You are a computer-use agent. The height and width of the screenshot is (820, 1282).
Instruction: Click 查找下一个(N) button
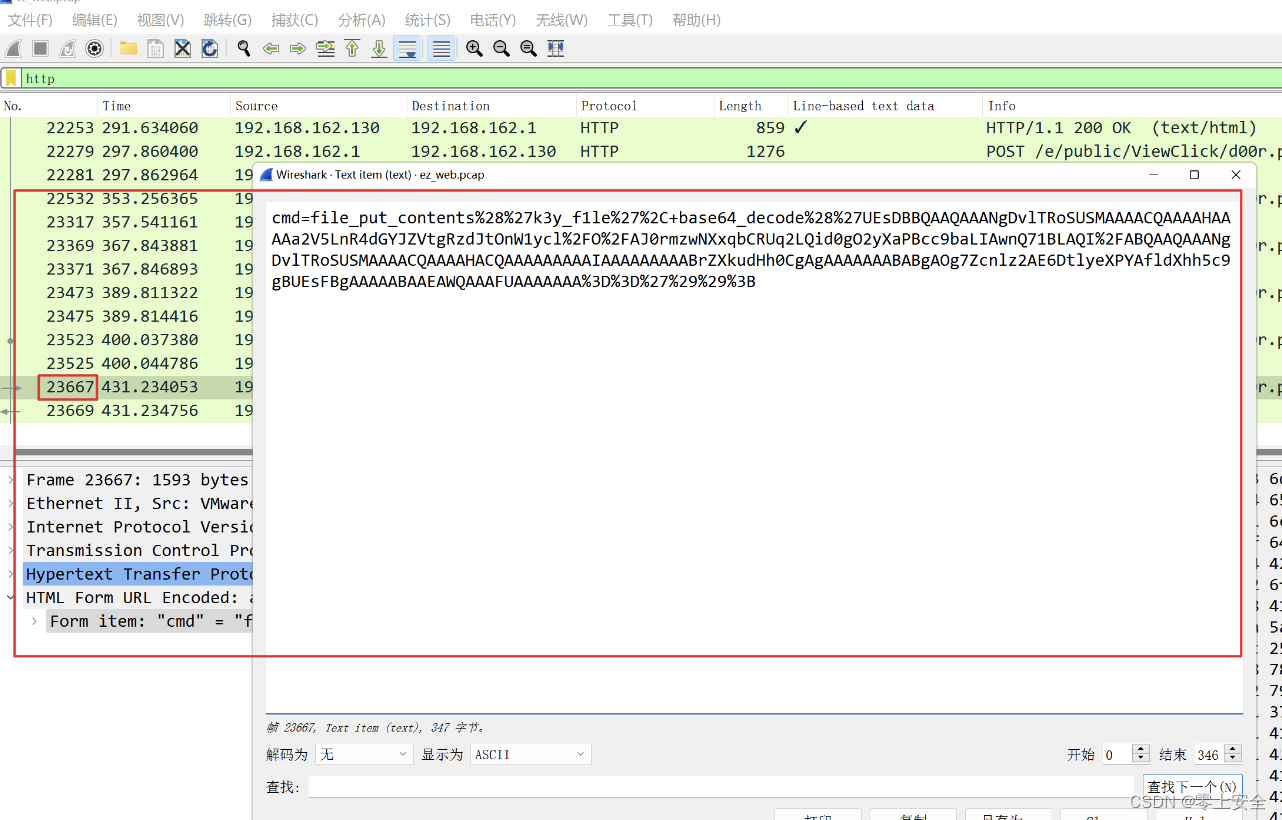tap(1193, 787)
